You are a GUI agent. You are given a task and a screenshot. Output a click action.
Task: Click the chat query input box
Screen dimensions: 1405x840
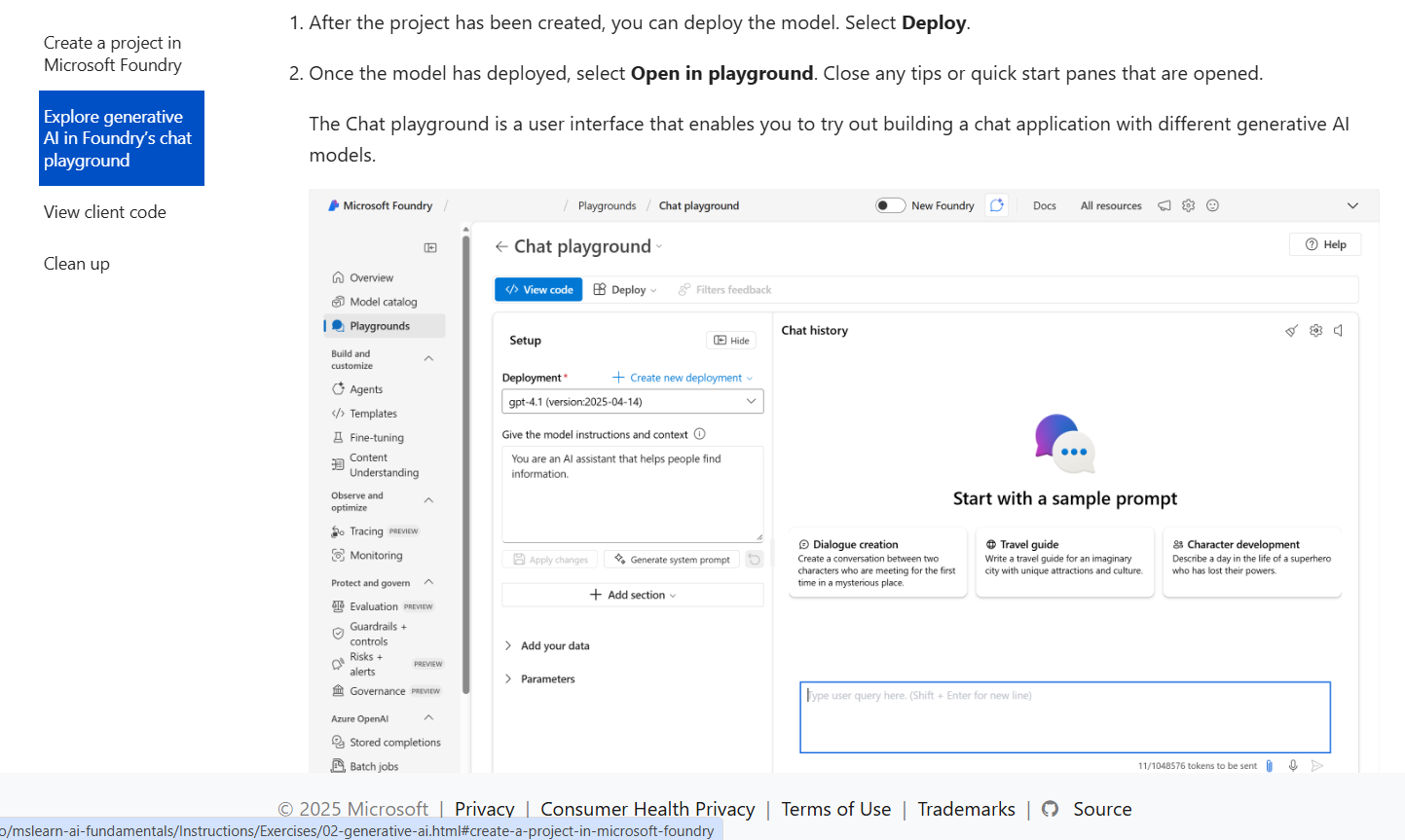1065,717
